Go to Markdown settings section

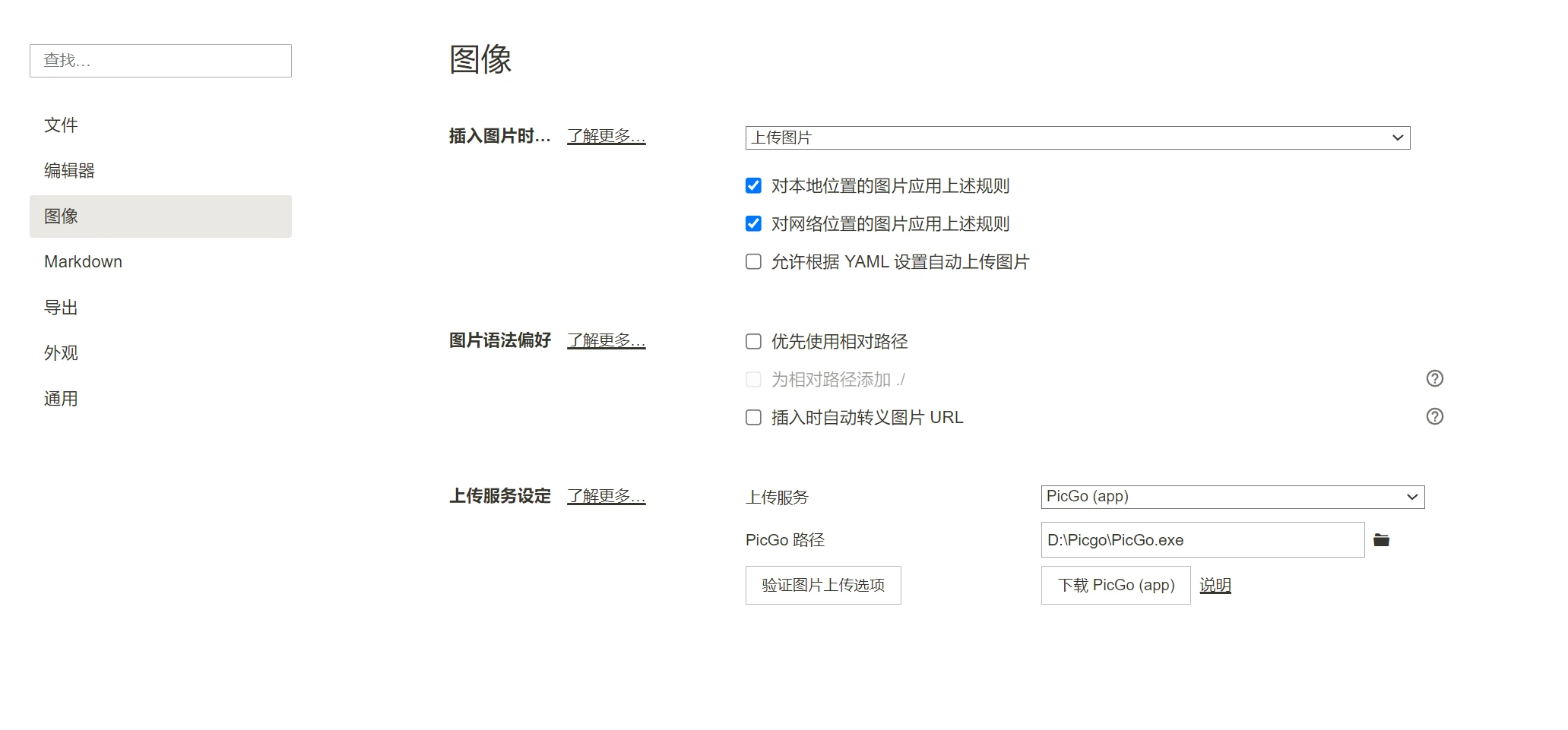coord(83,262)
